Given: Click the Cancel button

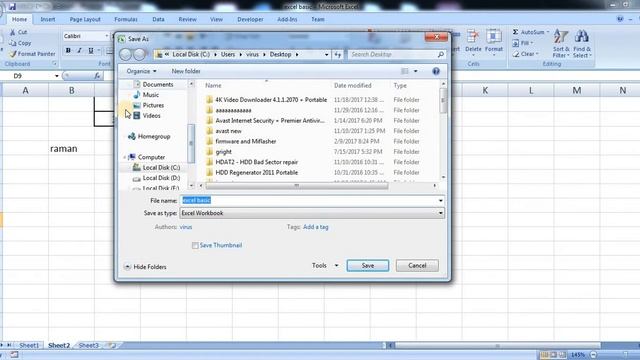Looking at the screenshot, I should click(x=417, y=265).
